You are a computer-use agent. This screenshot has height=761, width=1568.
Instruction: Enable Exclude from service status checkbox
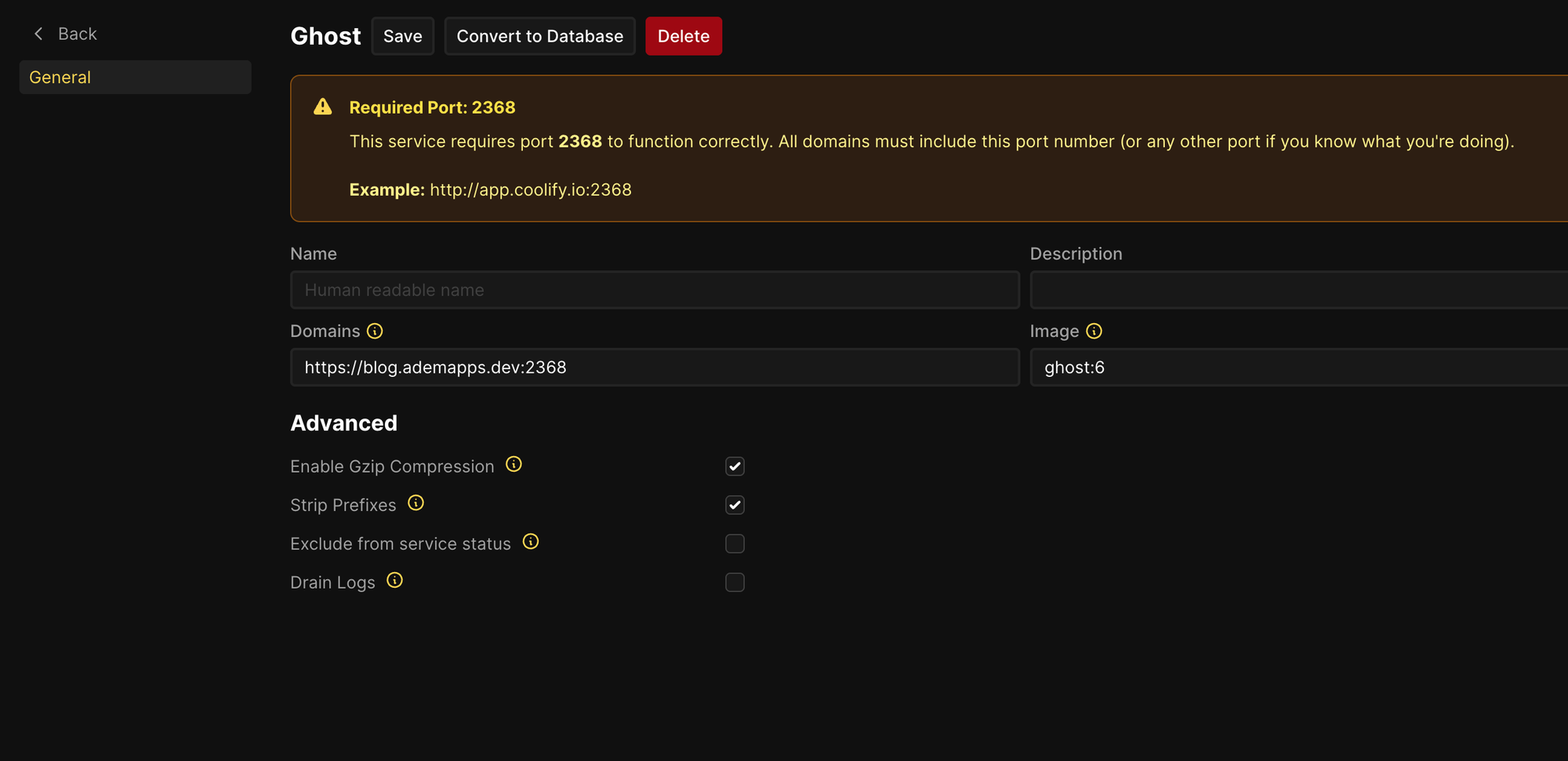pyautogui.click(x=735, y=544)
